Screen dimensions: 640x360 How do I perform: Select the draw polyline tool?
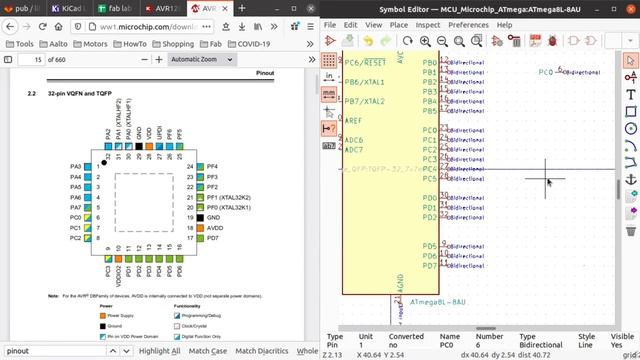pyautogui.click(x=631, y=162)
